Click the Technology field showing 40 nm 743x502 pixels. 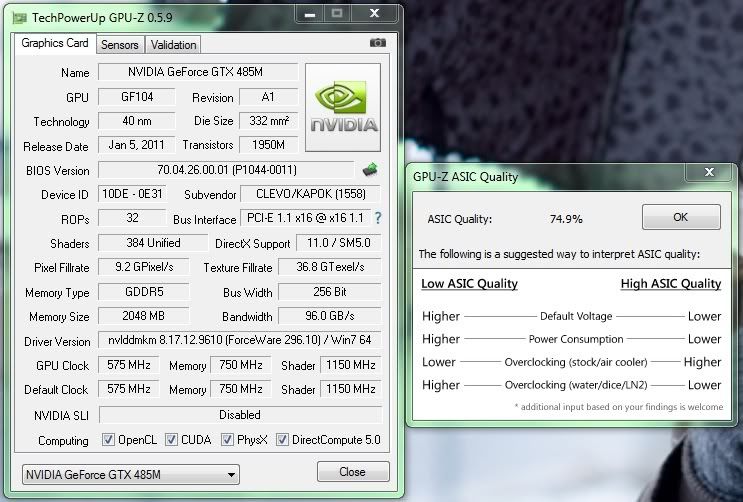click(137, 121)
